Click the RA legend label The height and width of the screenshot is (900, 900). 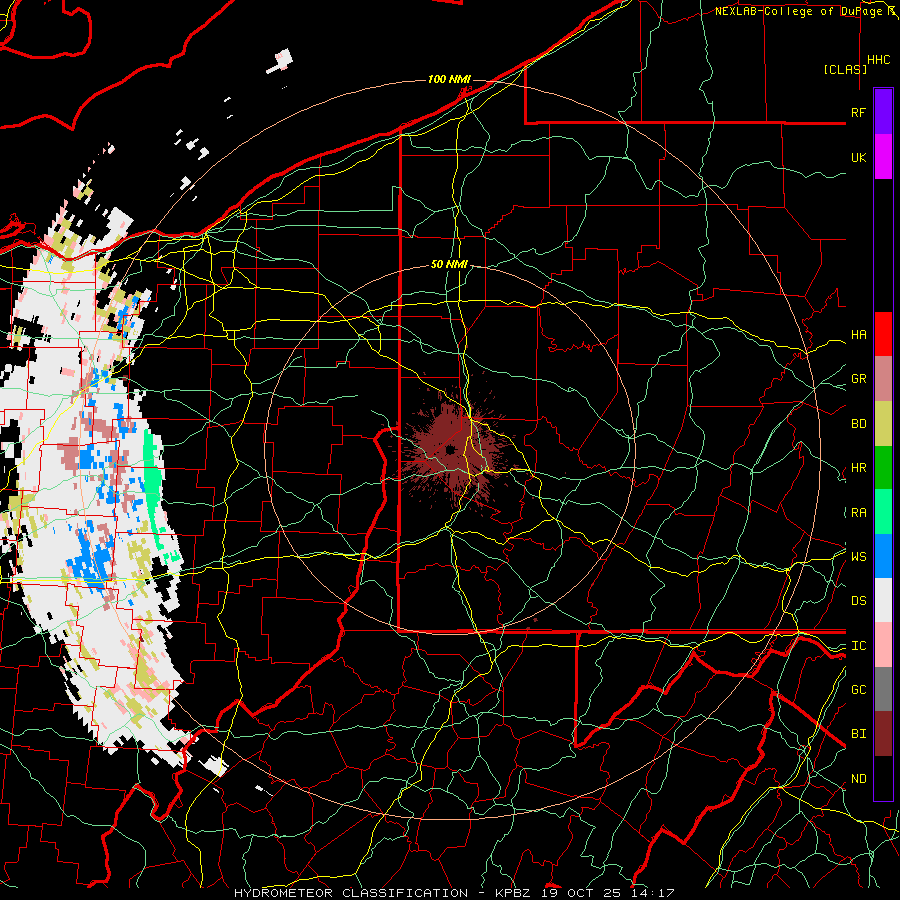click(858, 513)
